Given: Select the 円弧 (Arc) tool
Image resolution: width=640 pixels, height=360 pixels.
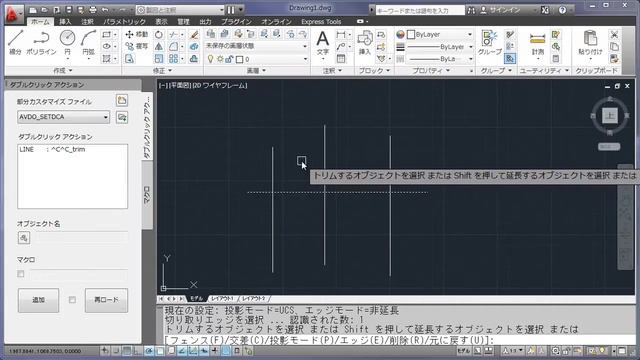Looking at the screenshot, I should click(x=88, y=42).
